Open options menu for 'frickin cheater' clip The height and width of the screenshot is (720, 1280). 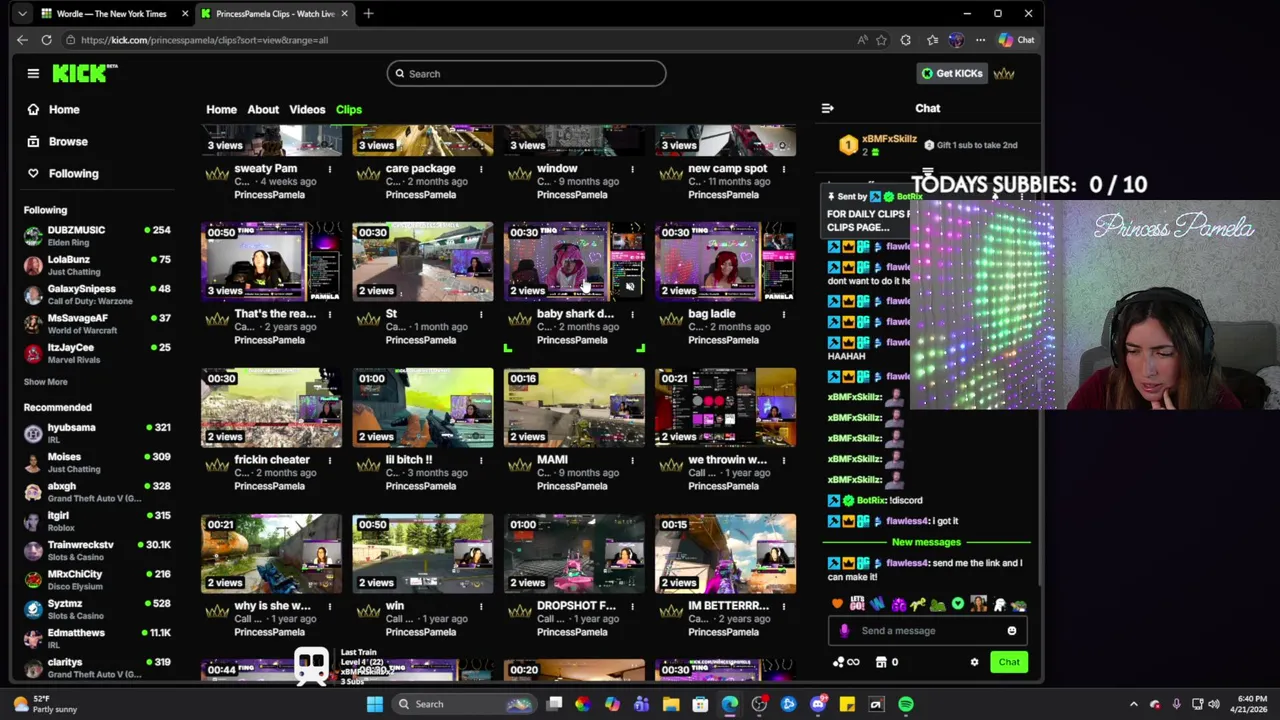pos(330,460)
